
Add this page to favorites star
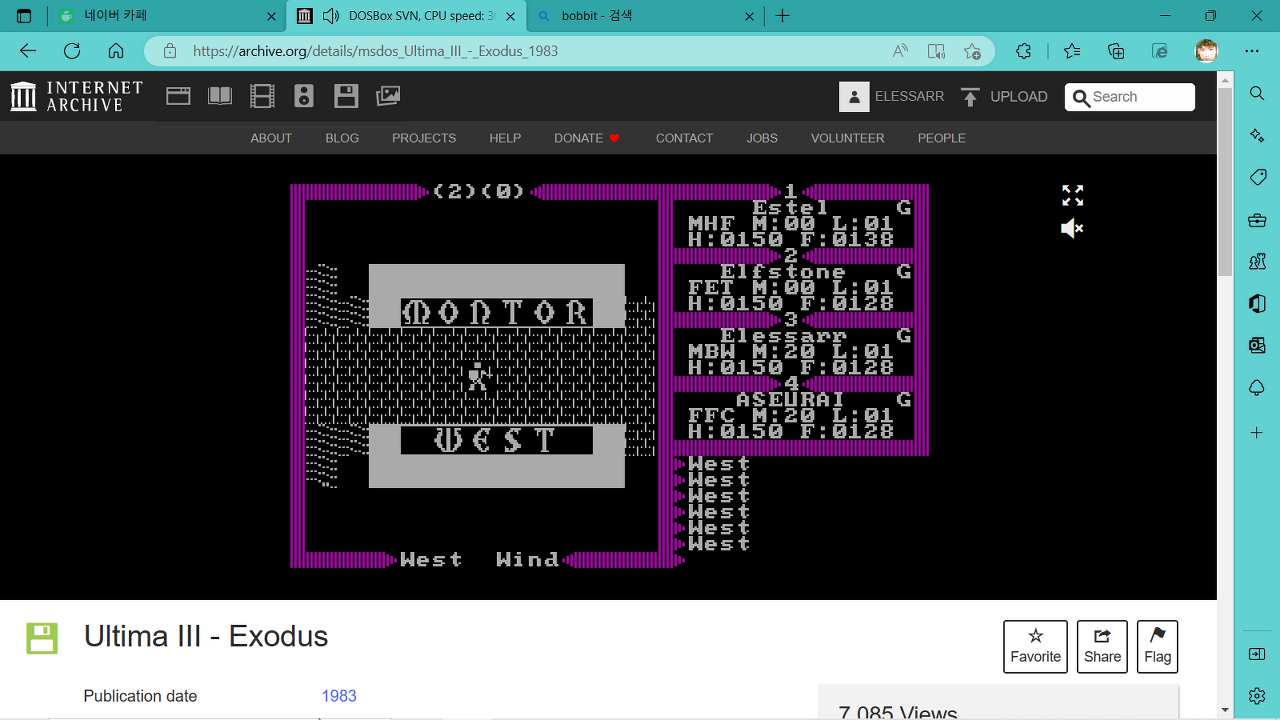click(x=972, y=51)
